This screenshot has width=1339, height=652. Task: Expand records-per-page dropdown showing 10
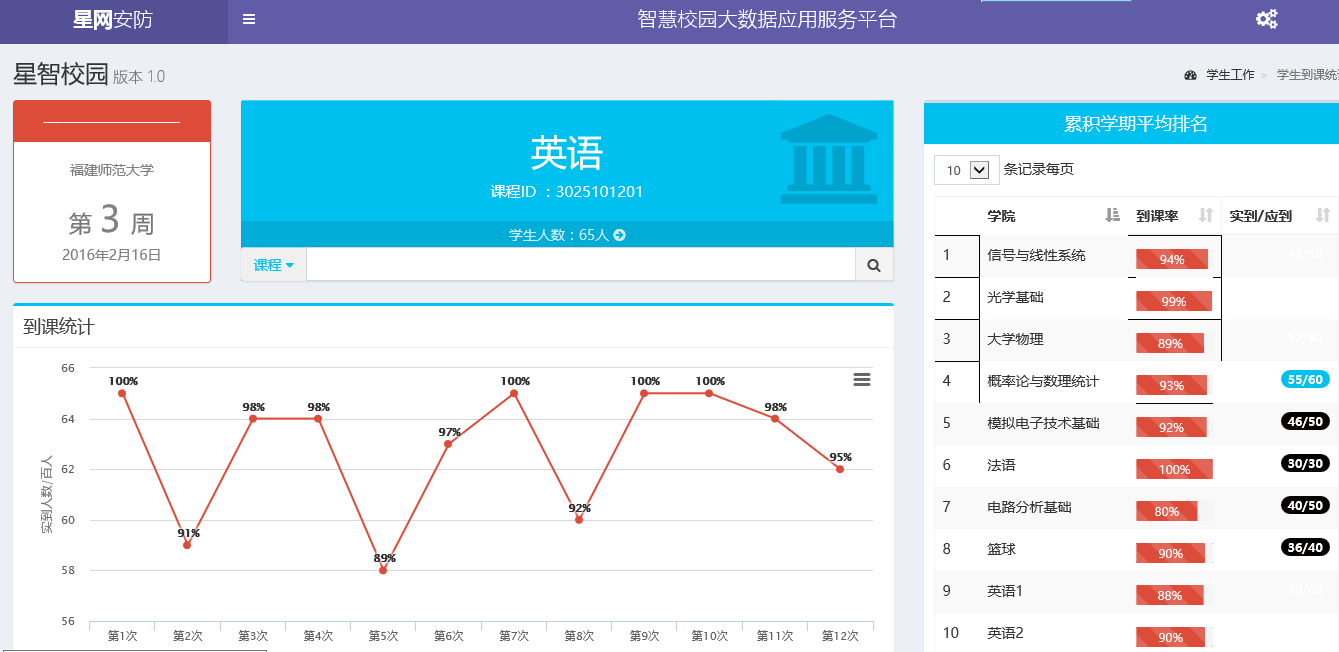(x=966, y=170)
